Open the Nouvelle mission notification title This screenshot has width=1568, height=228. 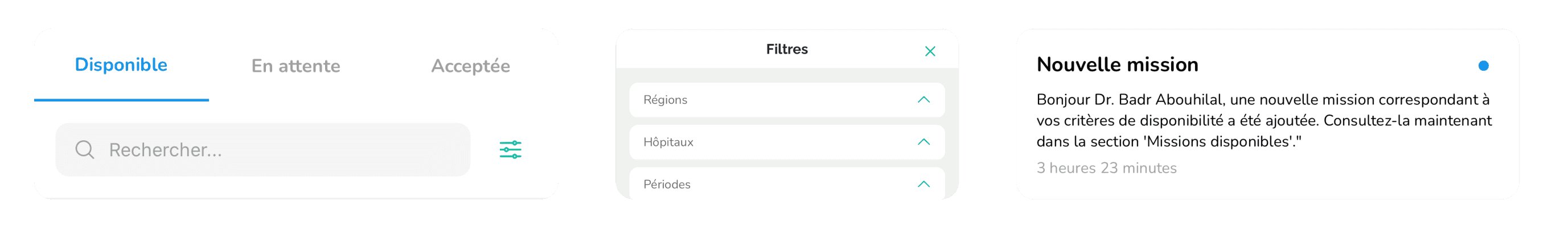click(1117, 64)
